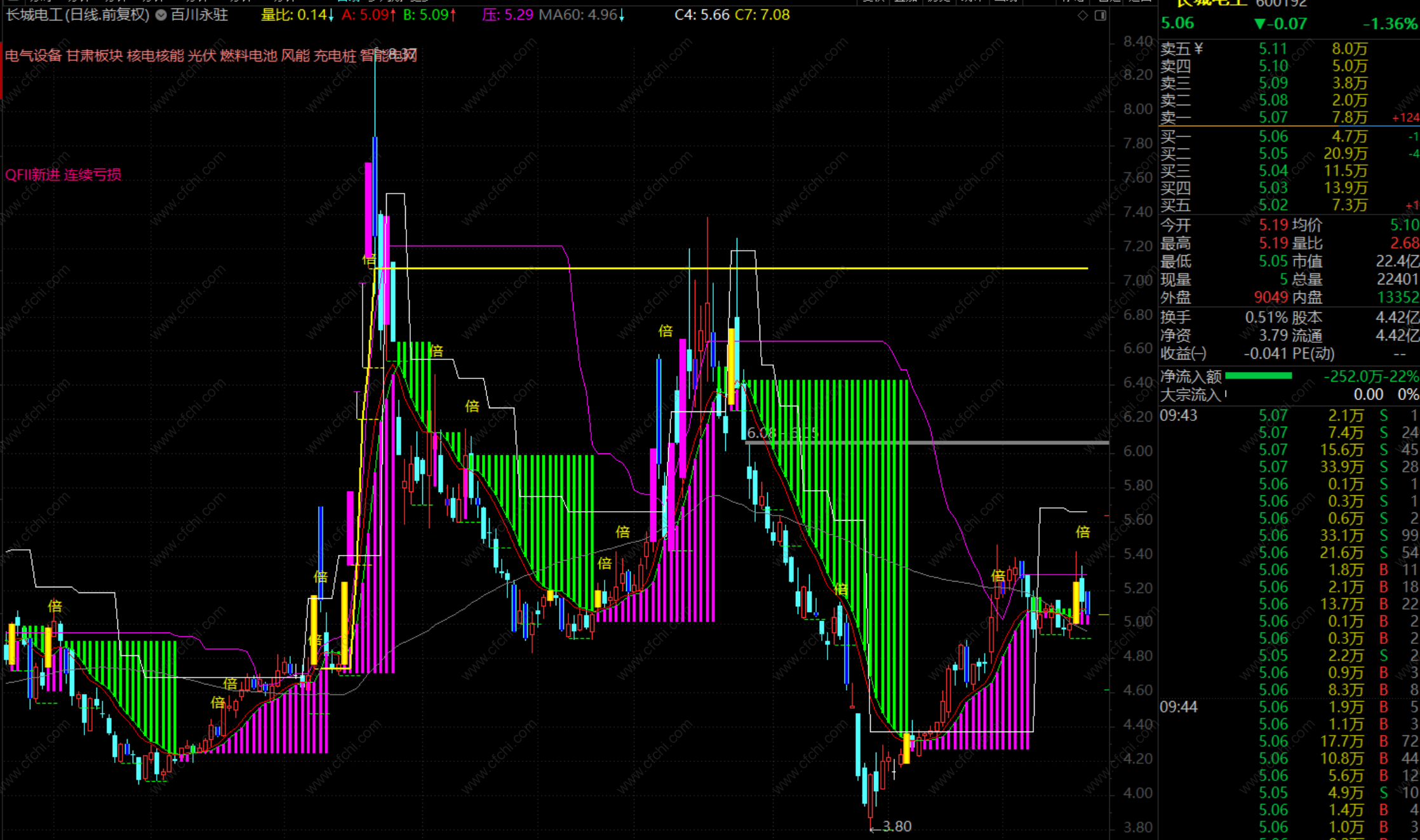Click the 买一 5.06 bid price
The height and width of the screenshot is (840, 1420).
coord(1273,137)
